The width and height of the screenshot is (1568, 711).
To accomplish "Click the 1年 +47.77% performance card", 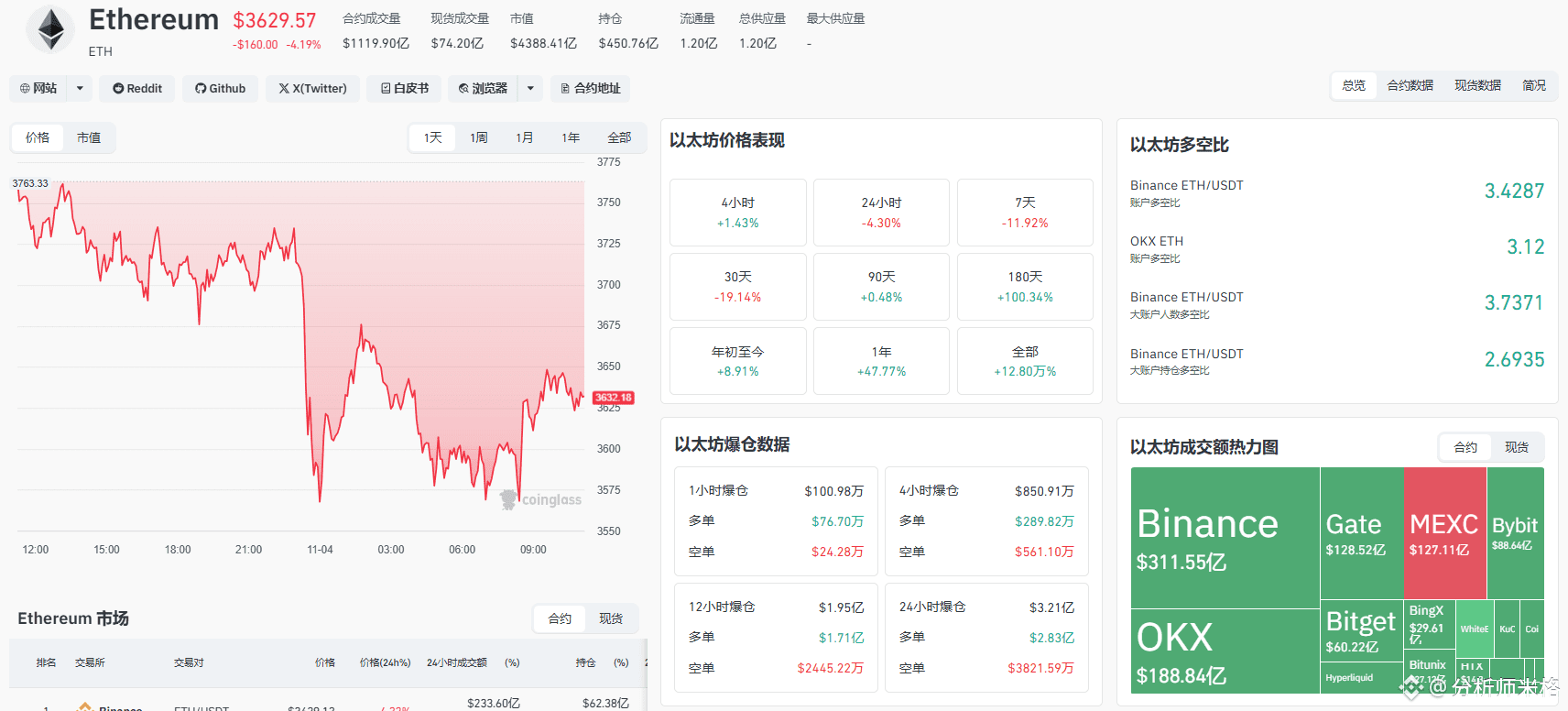I will point(881,361).
